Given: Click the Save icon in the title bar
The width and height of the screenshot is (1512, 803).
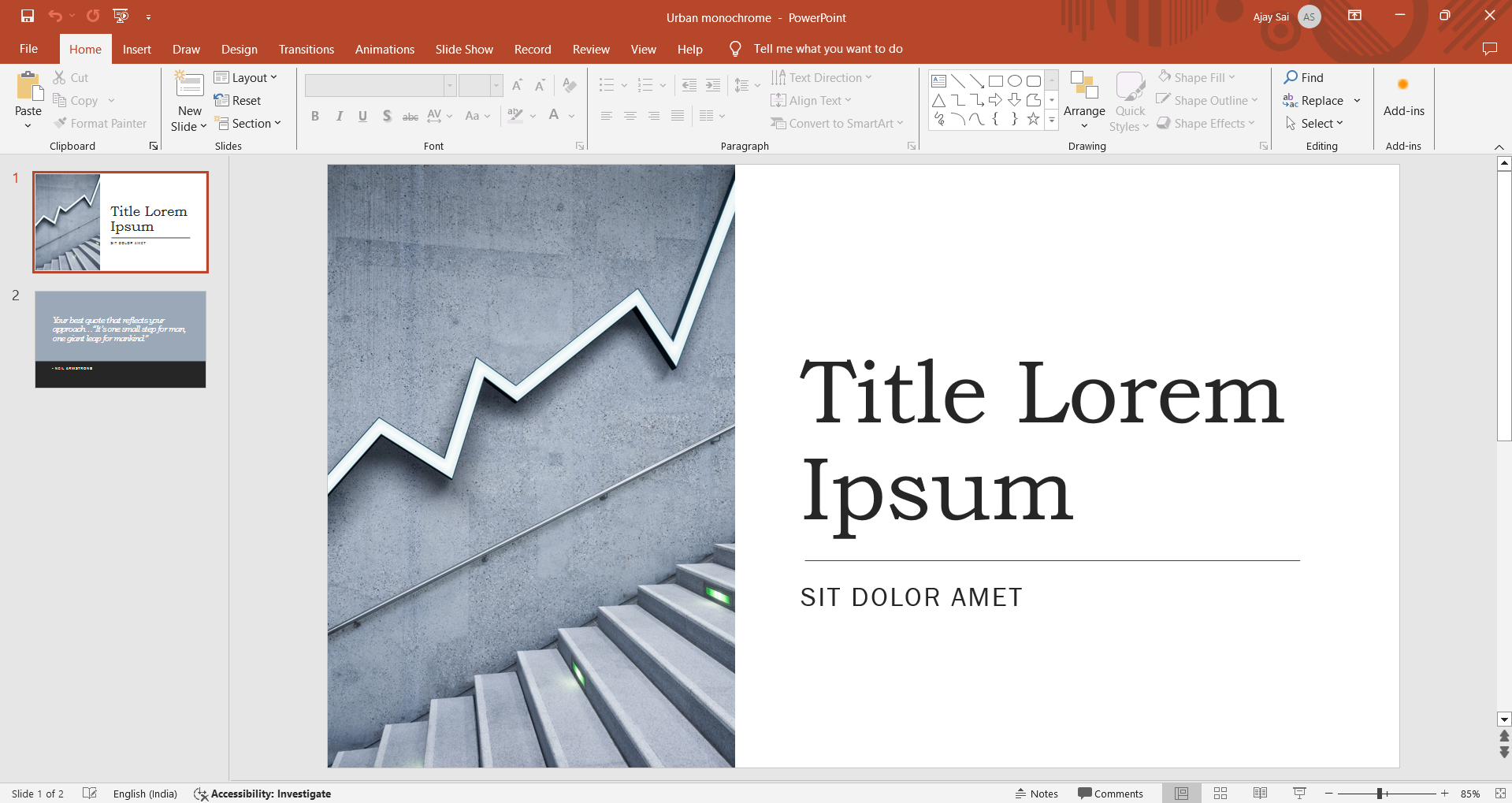Looking at the screenshot, I should click(28, 16).
